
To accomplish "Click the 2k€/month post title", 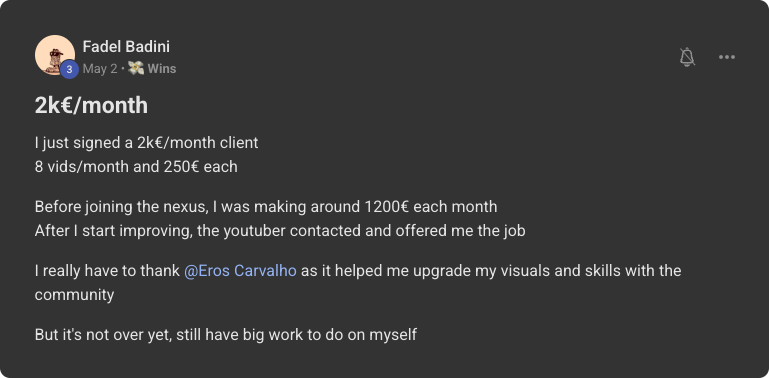I will click(91, 105).
